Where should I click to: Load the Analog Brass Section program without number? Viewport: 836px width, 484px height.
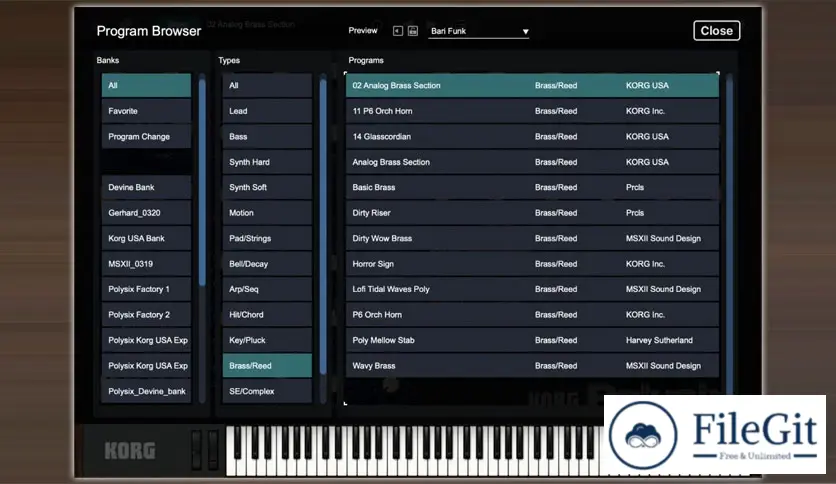click(x=532, y=162)
